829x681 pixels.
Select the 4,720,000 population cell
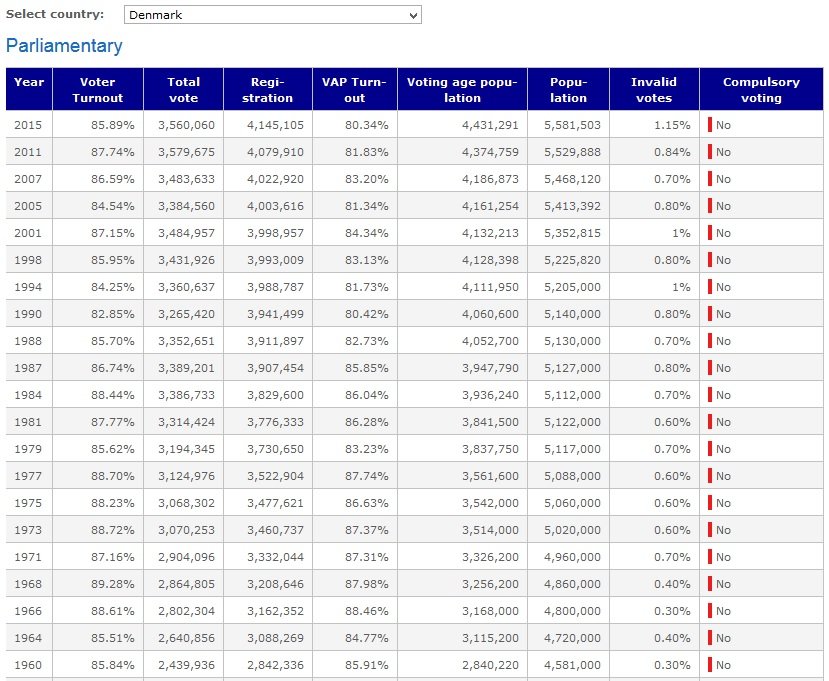568,637
